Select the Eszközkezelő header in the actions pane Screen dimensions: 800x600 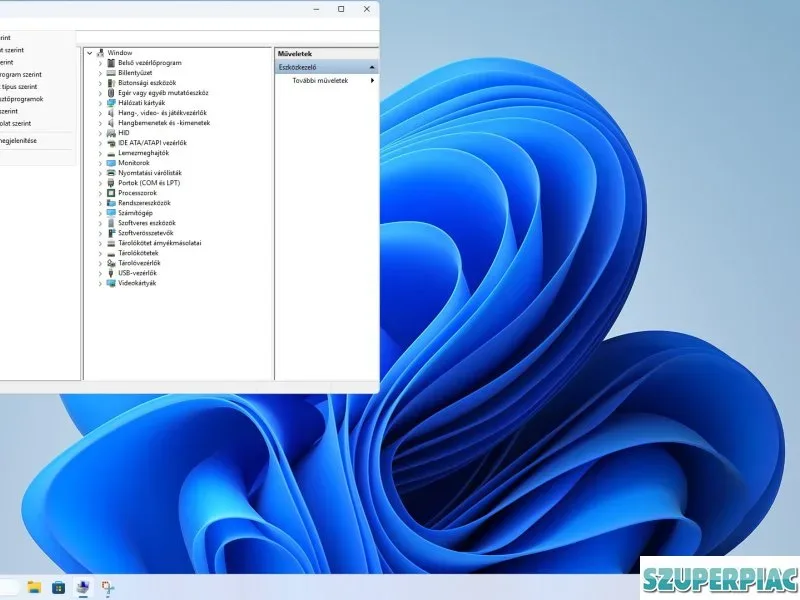click(x=327, y=67)
